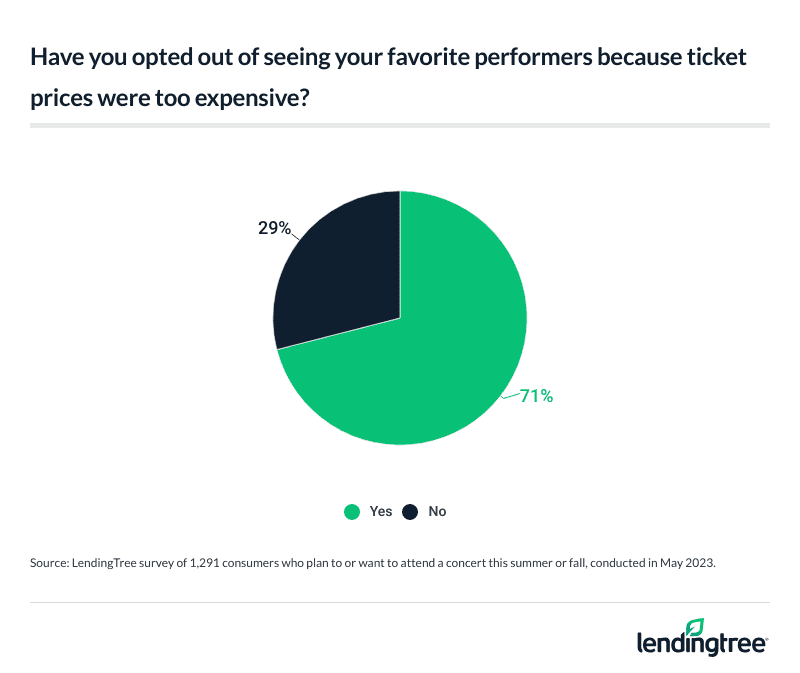This screenshot has height=673, width=800.
Task: Click the pie chart's center point
Action: (x=400, y=318)
